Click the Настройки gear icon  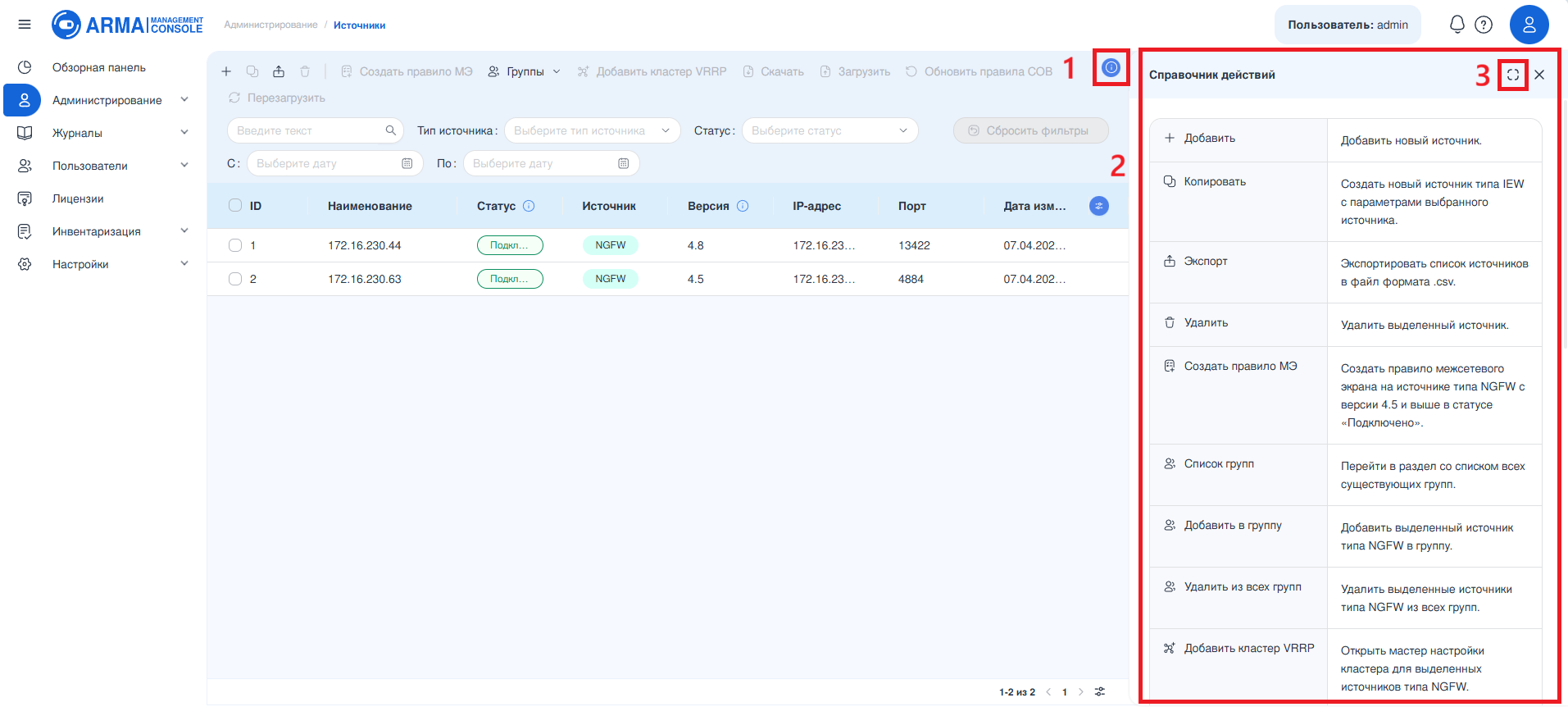pos(25,264)
